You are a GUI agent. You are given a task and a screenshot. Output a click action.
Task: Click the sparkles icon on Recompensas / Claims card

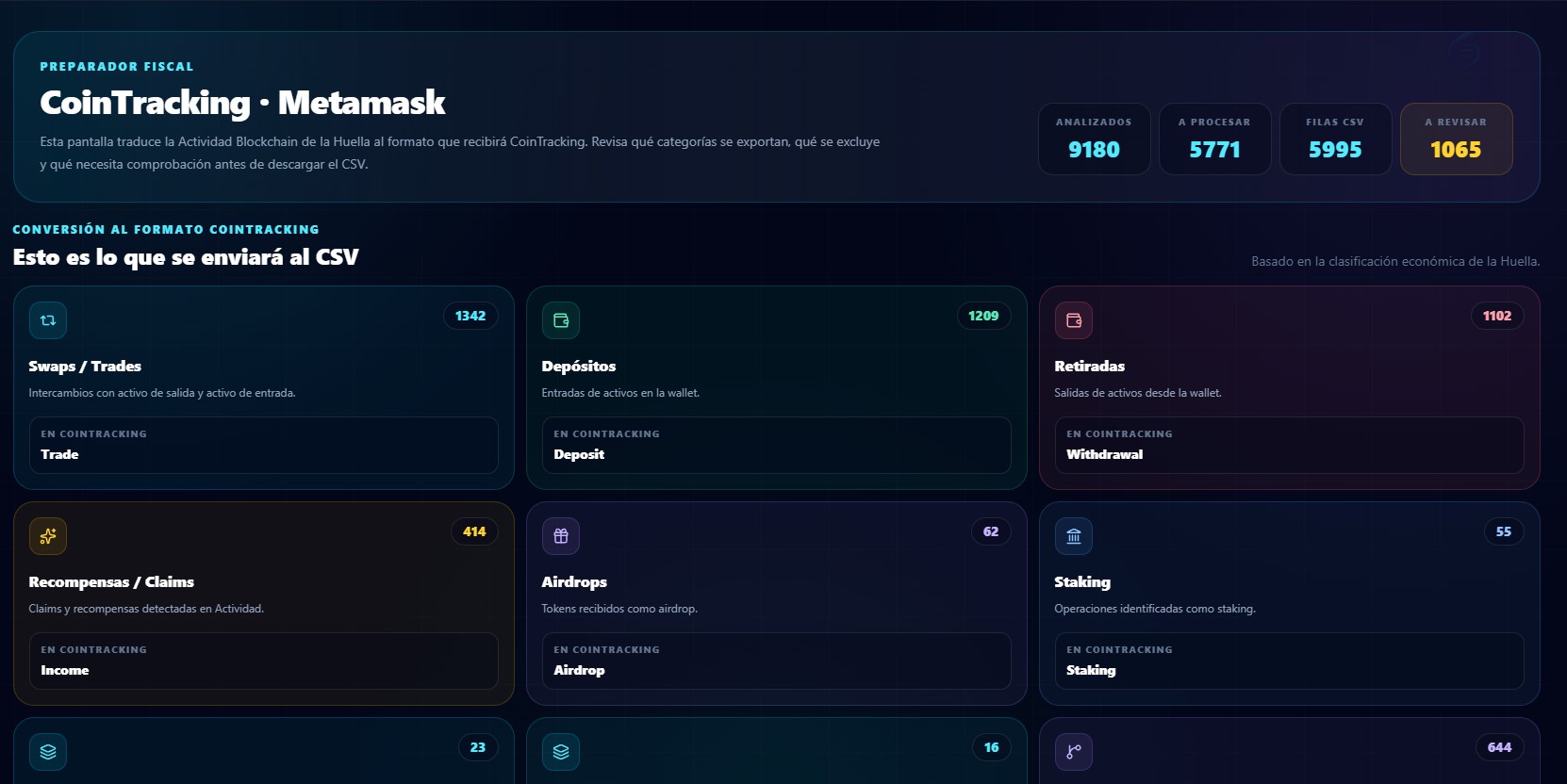tap(48, 536)
